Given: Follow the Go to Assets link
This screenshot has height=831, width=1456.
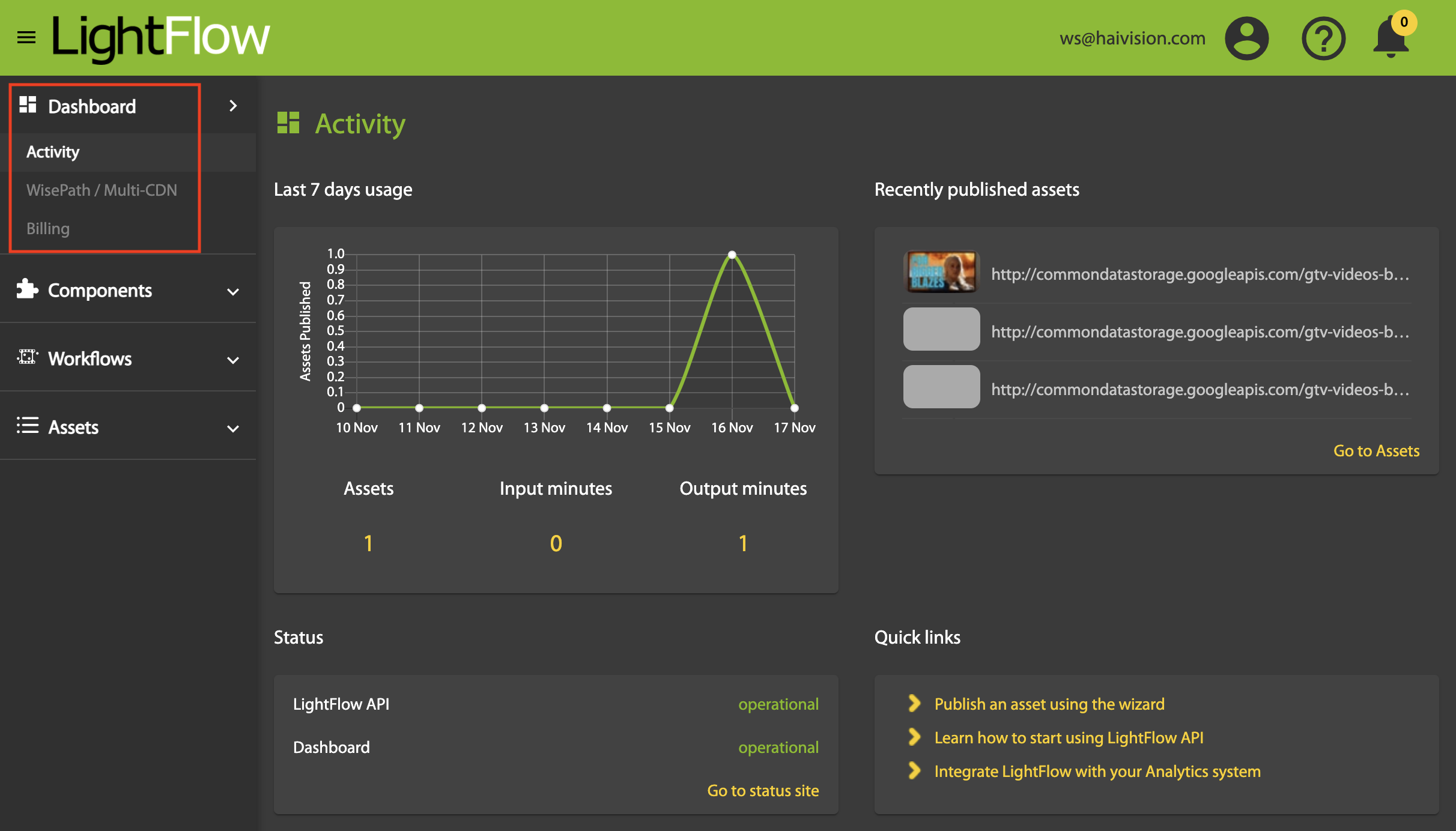Looking at the screenshot, I should 1376,451.
